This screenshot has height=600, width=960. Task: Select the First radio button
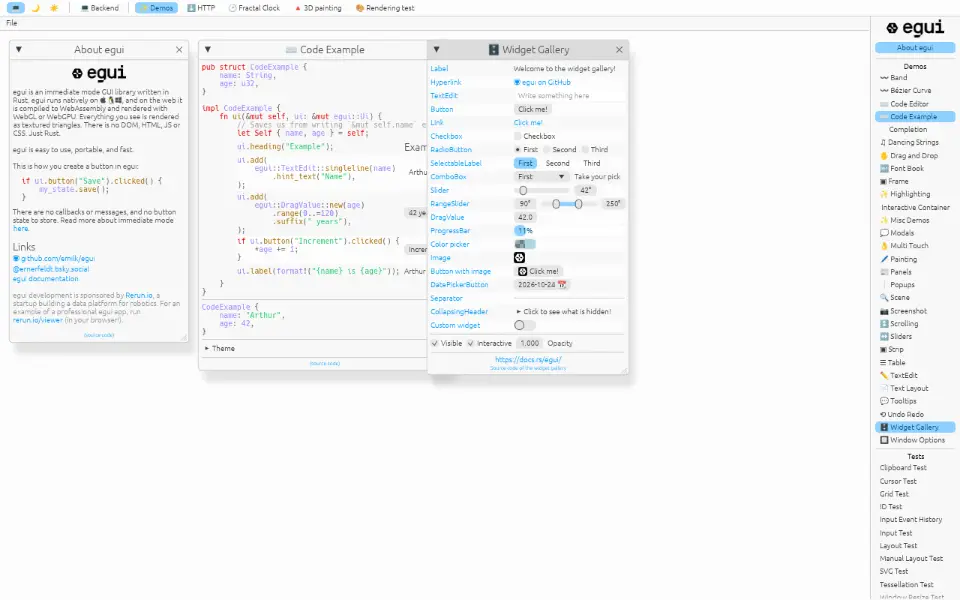pyautogui.click(x=526, y=149)
